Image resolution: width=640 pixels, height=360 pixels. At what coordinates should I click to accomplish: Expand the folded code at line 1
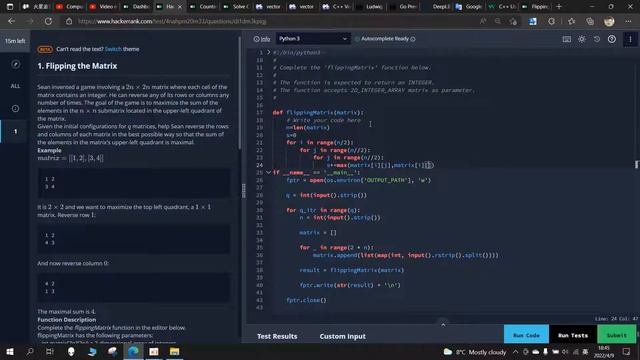tap(269, 52)
